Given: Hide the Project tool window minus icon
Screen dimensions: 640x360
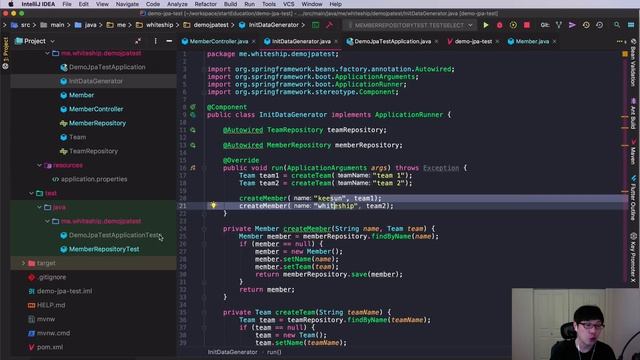Looking at the screenshot, I should coord(169,41).
